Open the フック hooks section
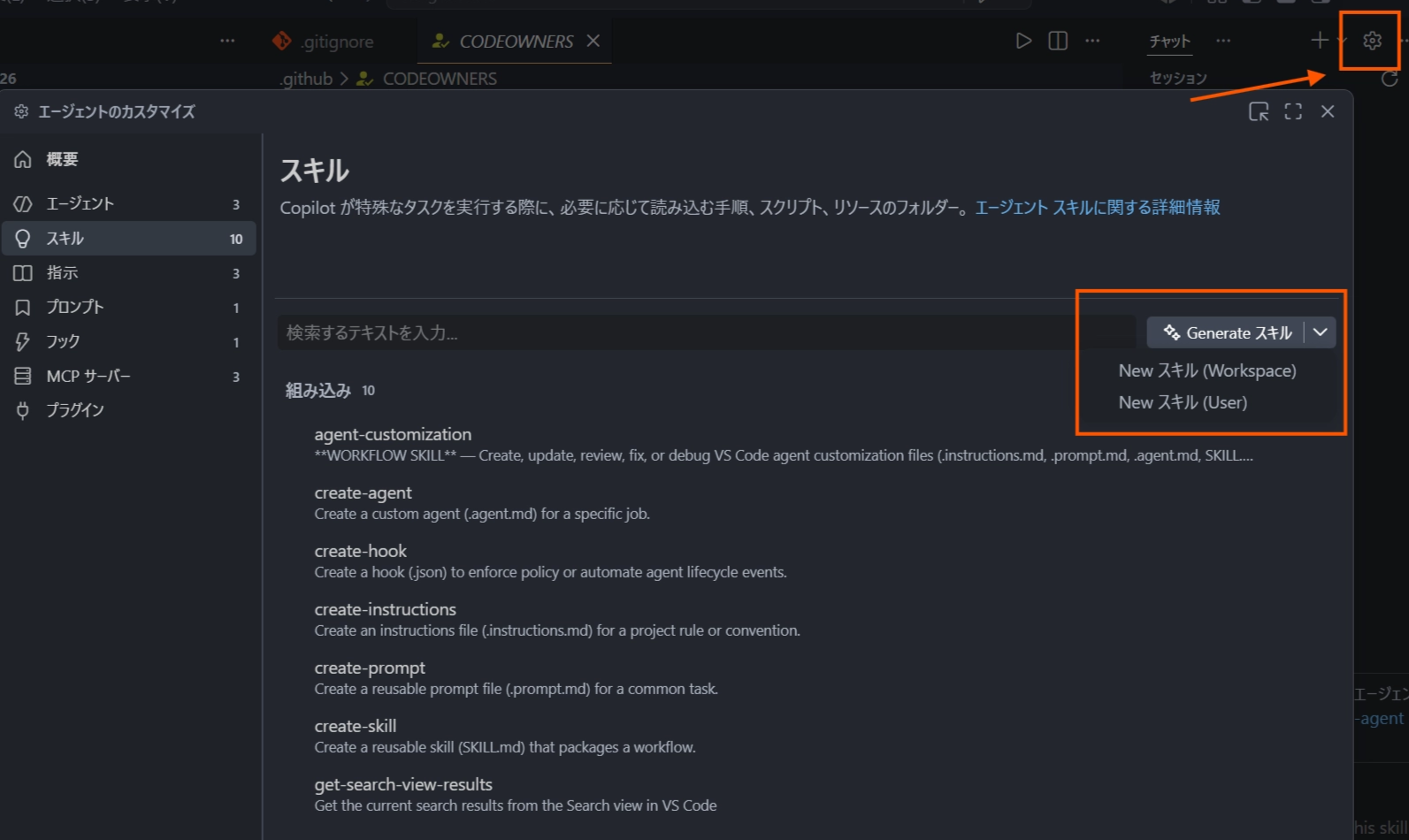Viewport: 1409px width, 840px height. pos(129,342)
